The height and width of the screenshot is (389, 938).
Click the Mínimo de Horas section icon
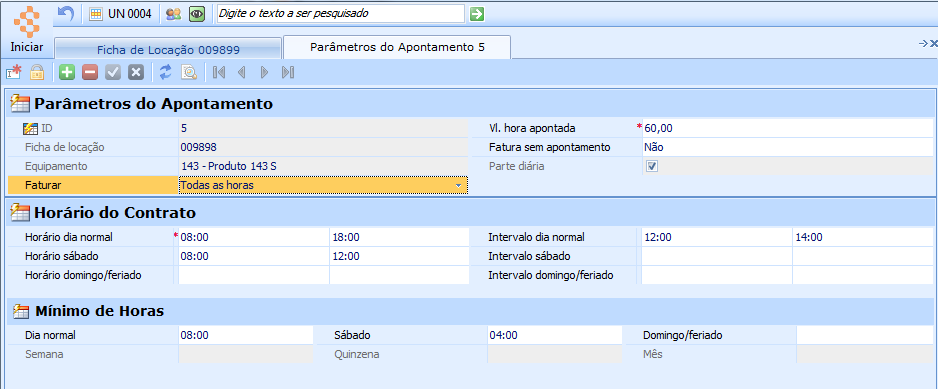(20, 311)
